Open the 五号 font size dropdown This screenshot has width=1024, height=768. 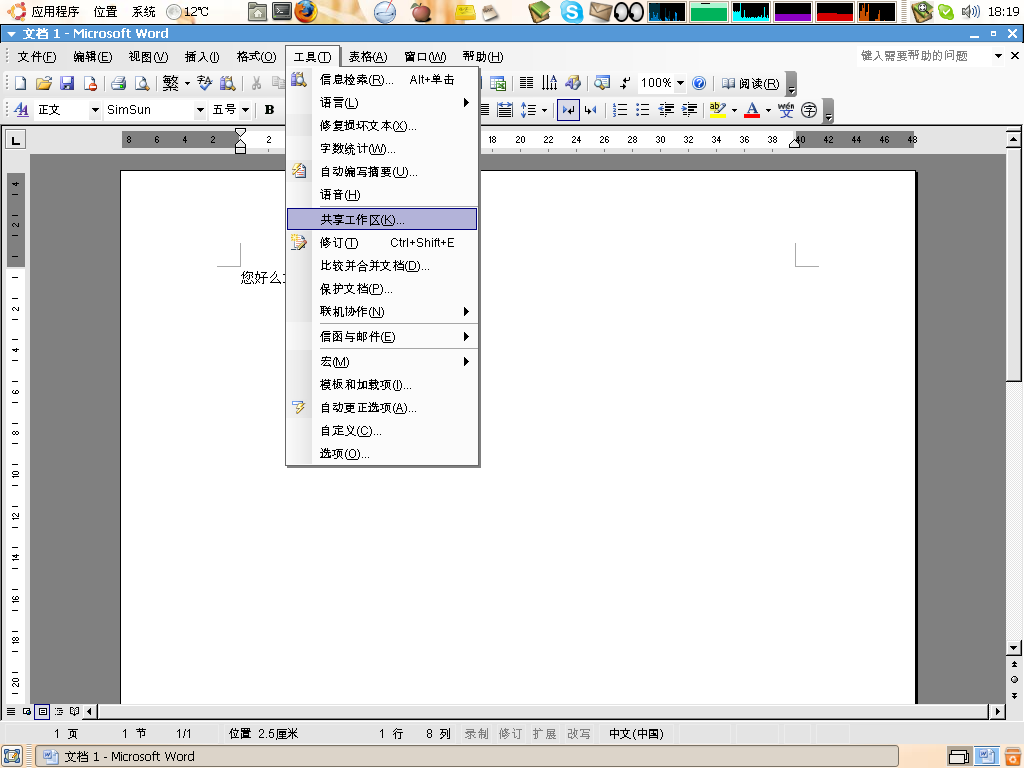pos(245,110)
